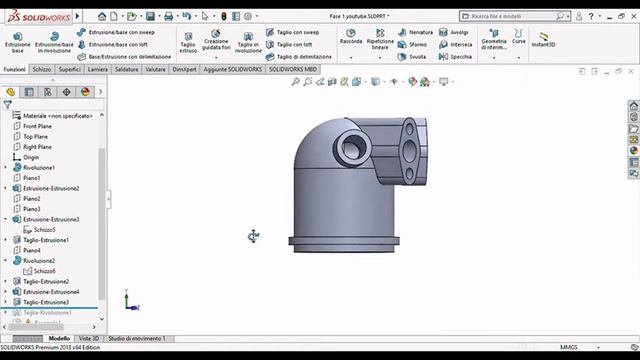
Task: Open the Viste 3D bottom tab
Action: click(89, 338)
